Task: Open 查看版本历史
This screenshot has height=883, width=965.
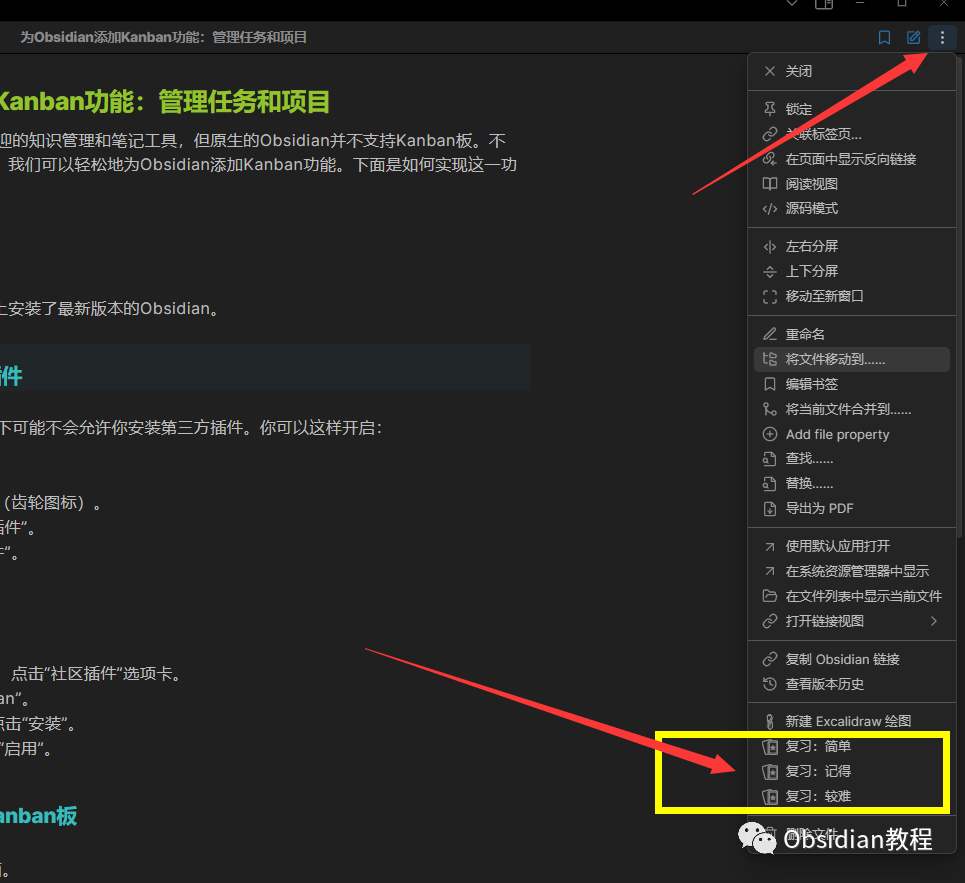Action: point(852,684)
